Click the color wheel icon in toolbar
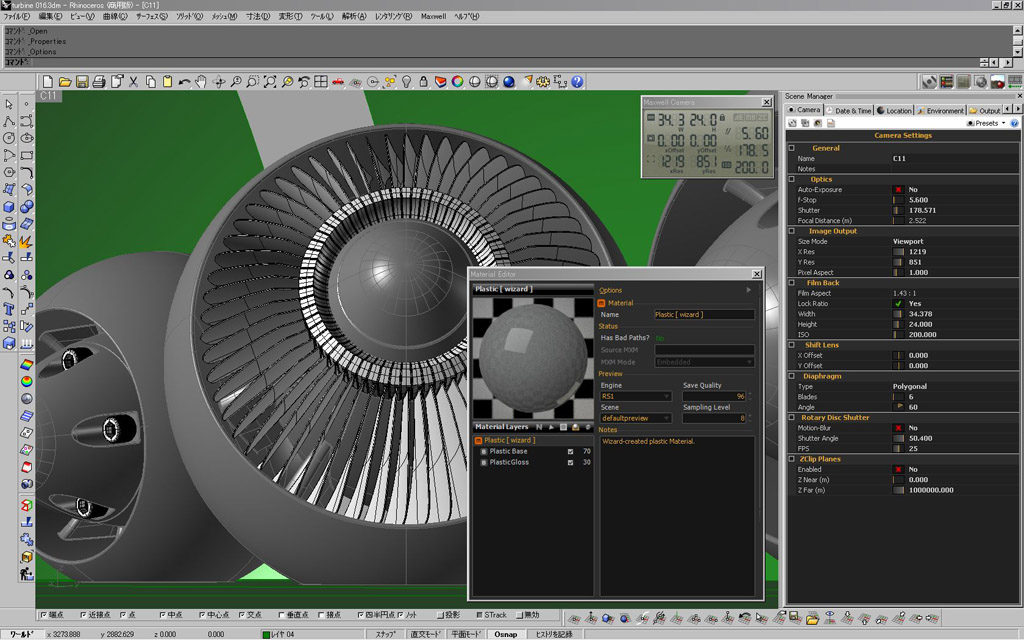This screenshot has width=1024, height=640. 456,81
